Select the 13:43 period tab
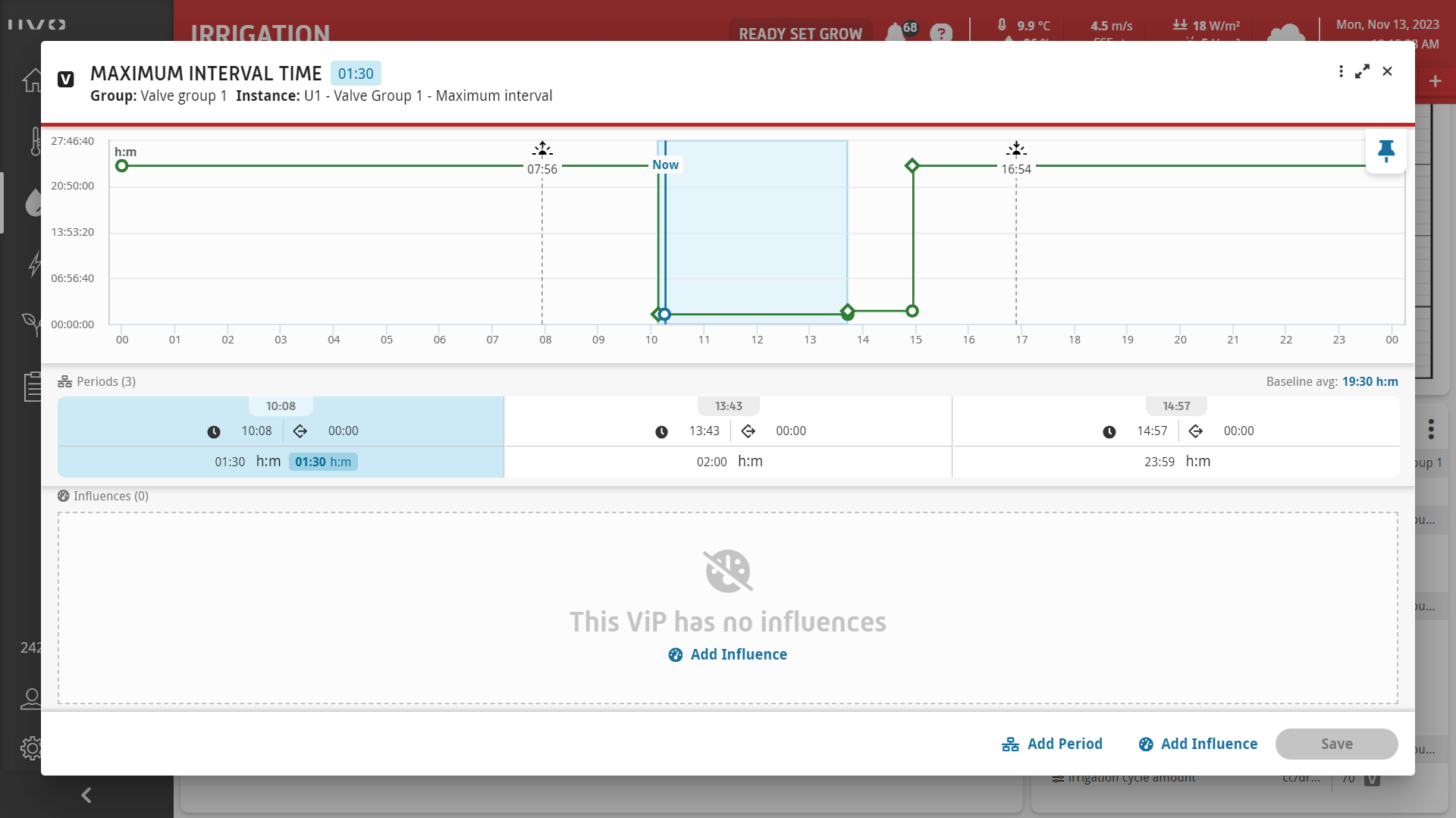The width and height of the screenshot is (1456, 818). click(x=728, y=406)
